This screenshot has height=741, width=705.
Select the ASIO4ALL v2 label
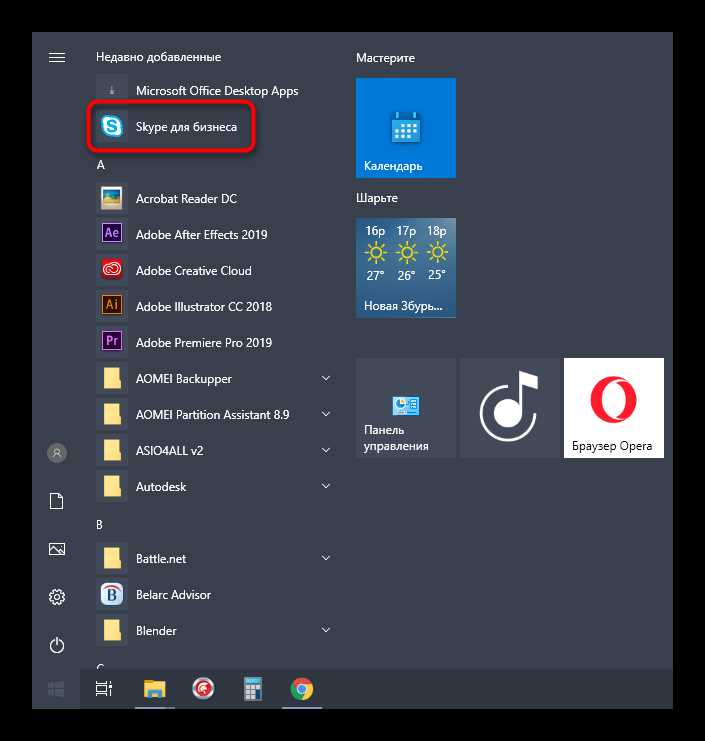click(x=169, y=451)
